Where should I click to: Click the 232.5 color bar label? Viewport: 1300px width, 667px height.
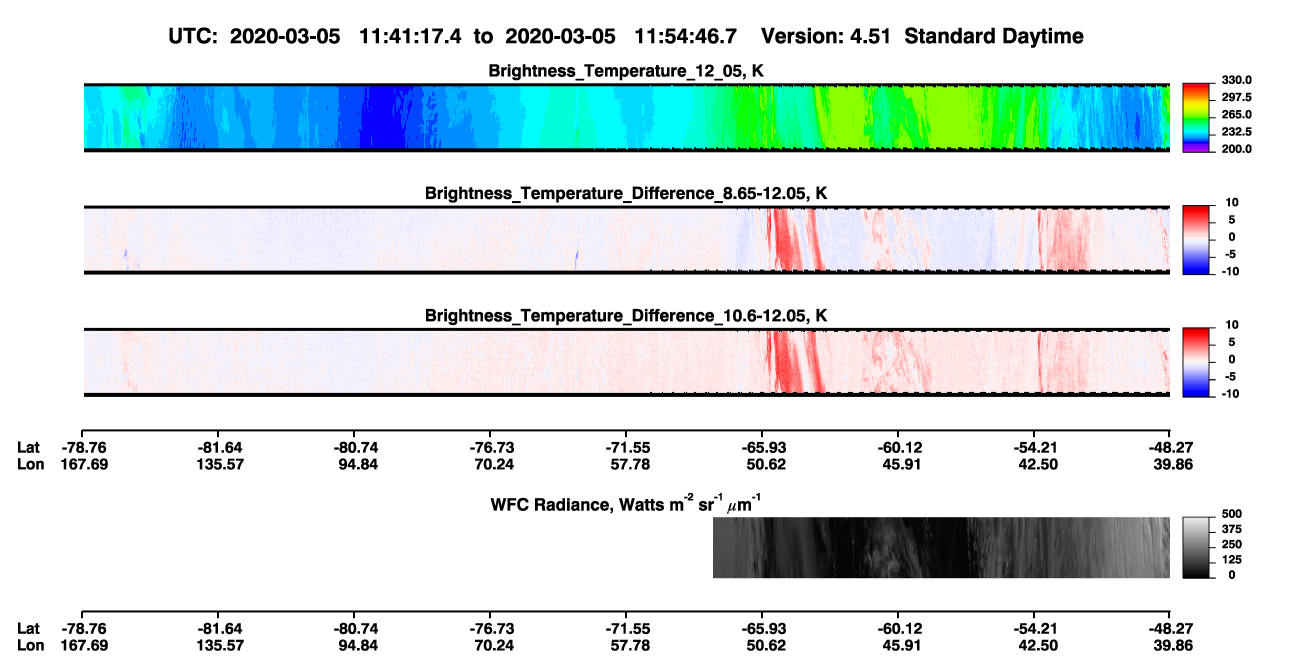1236,131
